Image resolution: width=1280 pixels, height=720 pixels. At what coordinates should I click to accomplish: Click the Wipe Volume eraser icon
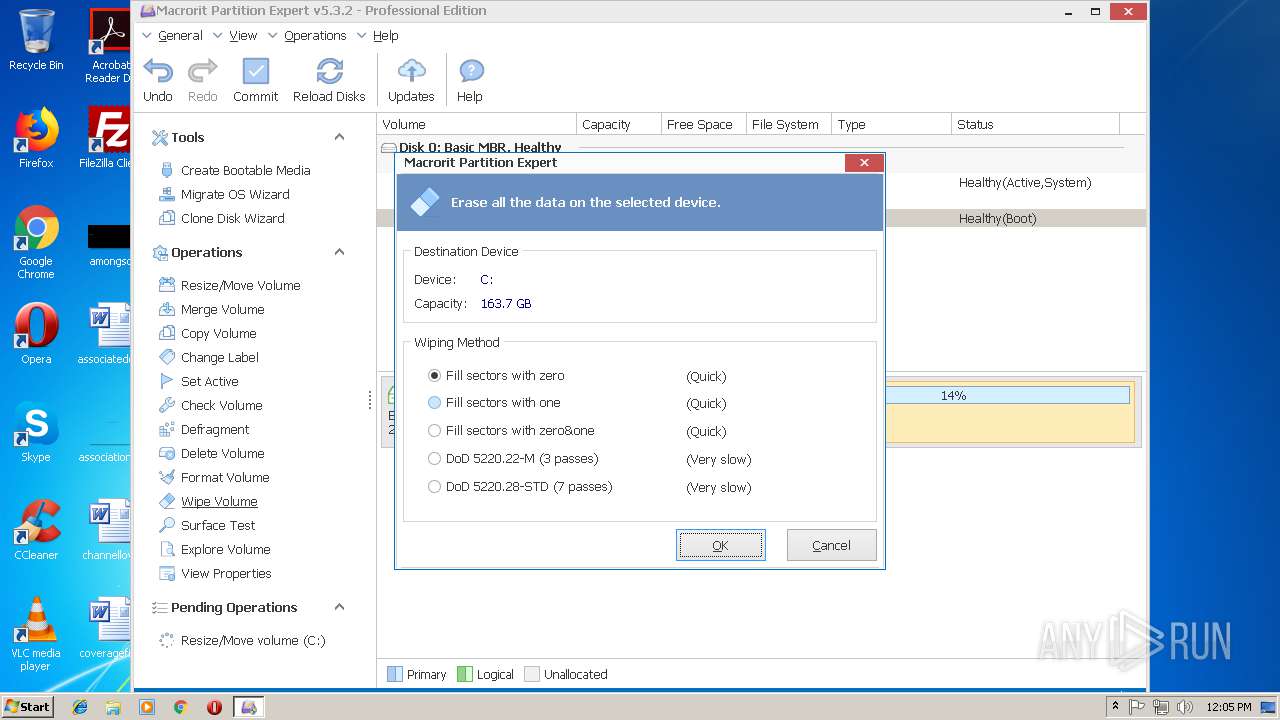pyautogui.click(x=167, y=501)
